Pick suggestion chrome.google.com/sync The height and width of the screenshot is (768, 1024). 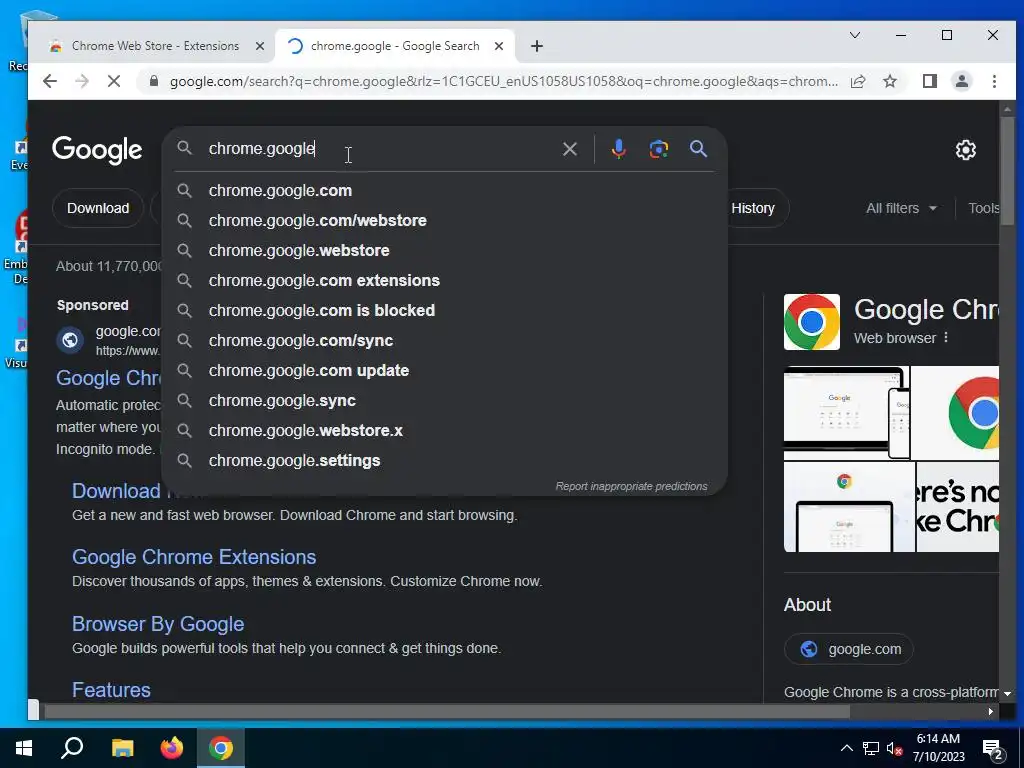(x=444, y=341)
